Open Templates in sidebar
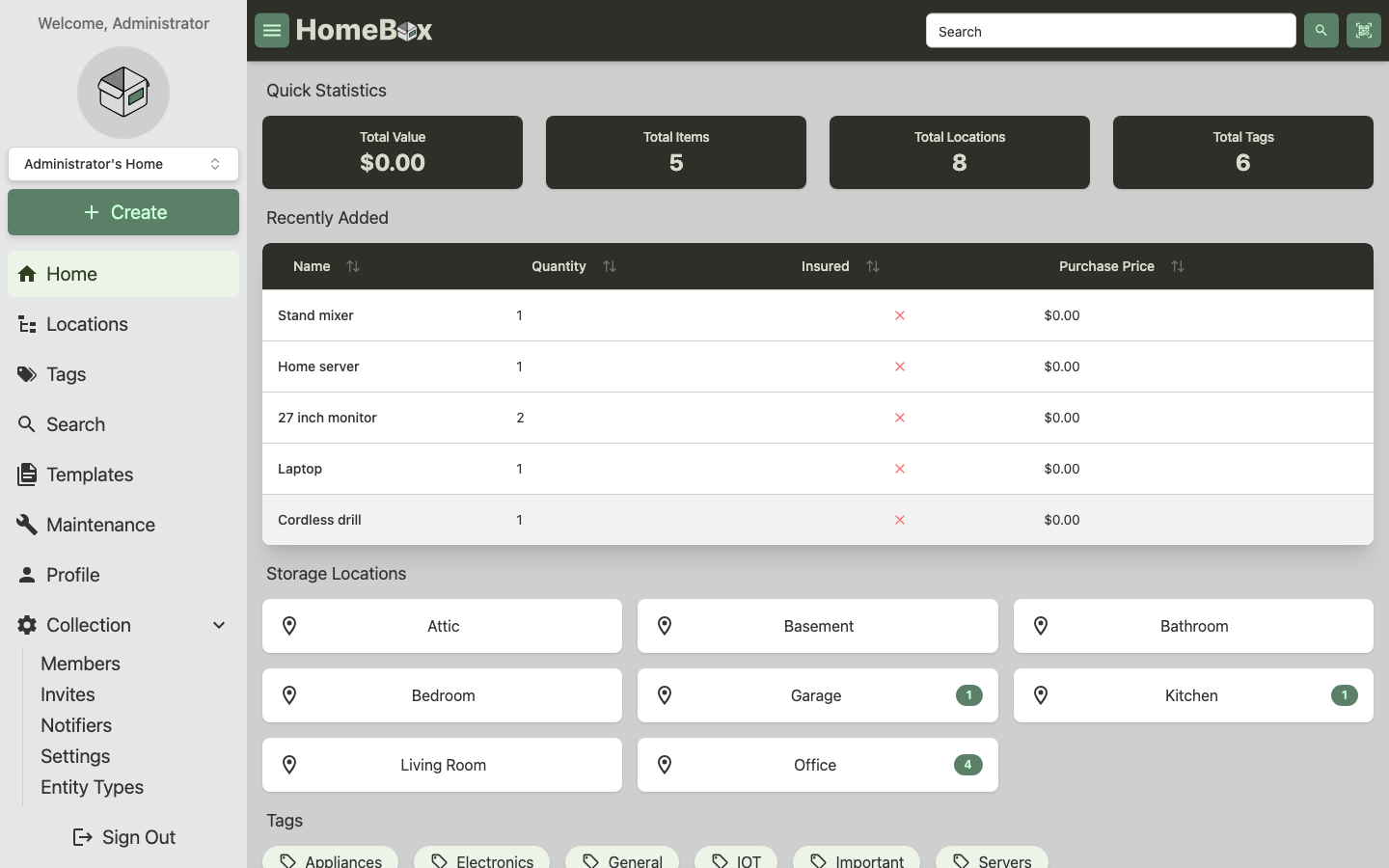The height and width of the screenshot is (868, 1389). coord(123,475)
